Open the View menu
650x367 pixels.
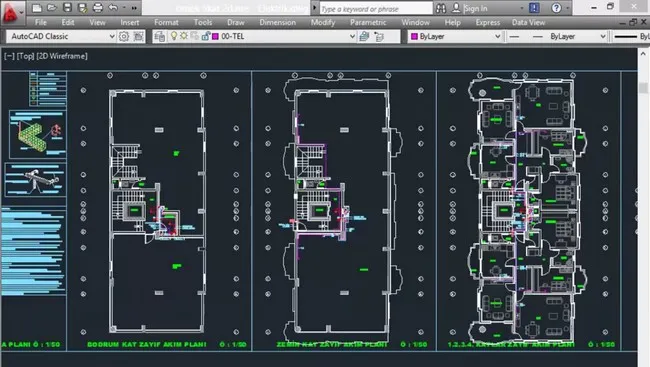[97, 22]
